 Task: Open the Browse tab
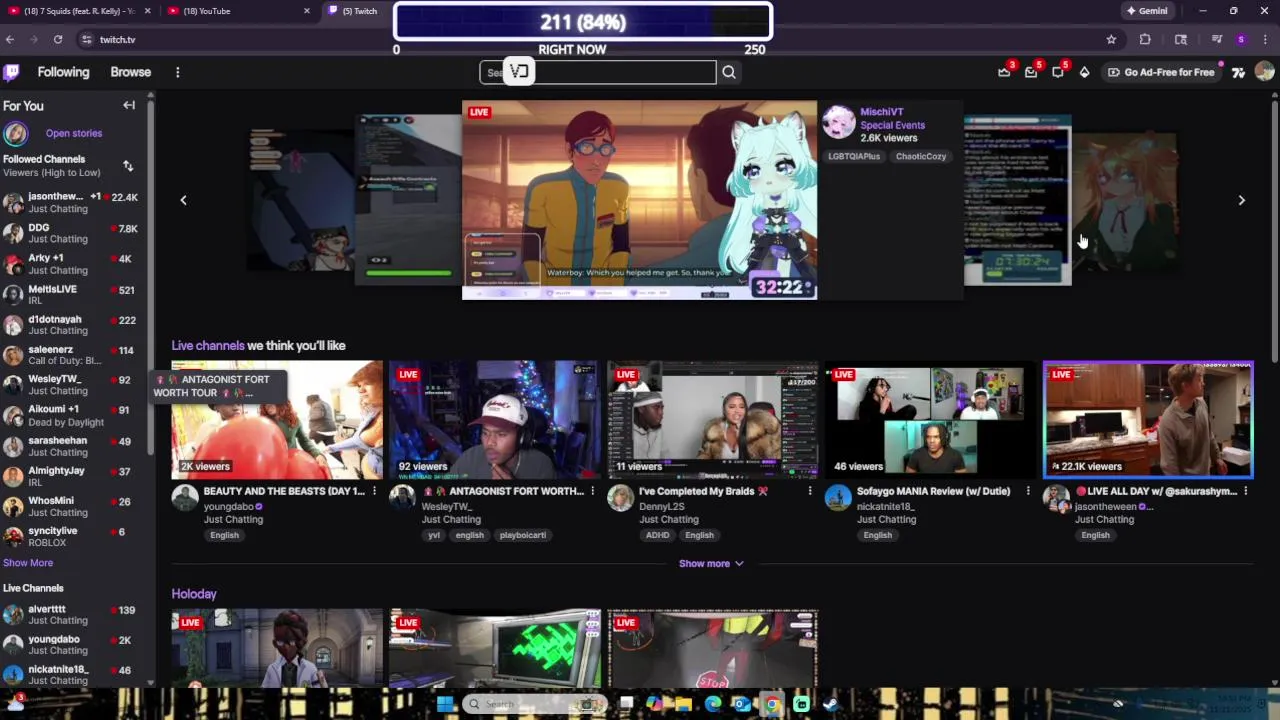point(131,72)
